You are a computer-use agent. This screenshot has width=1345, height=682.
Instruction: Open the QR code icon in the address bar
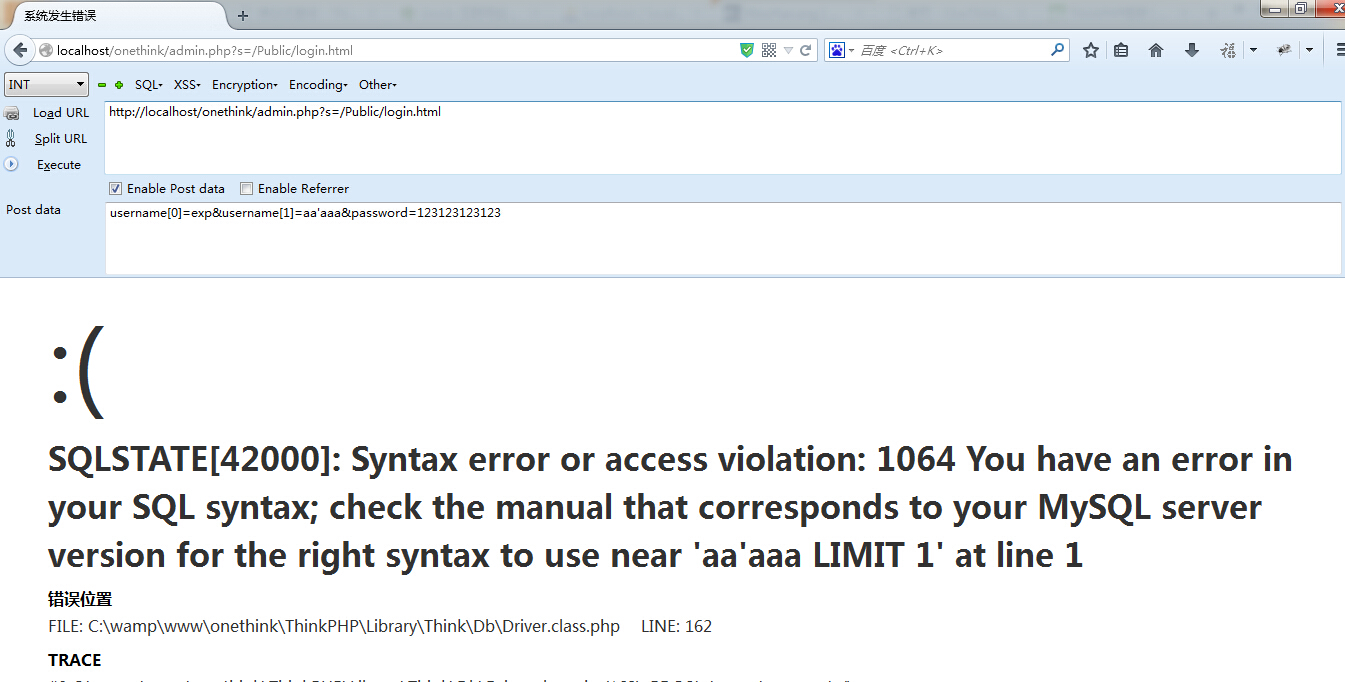point(769,50)
